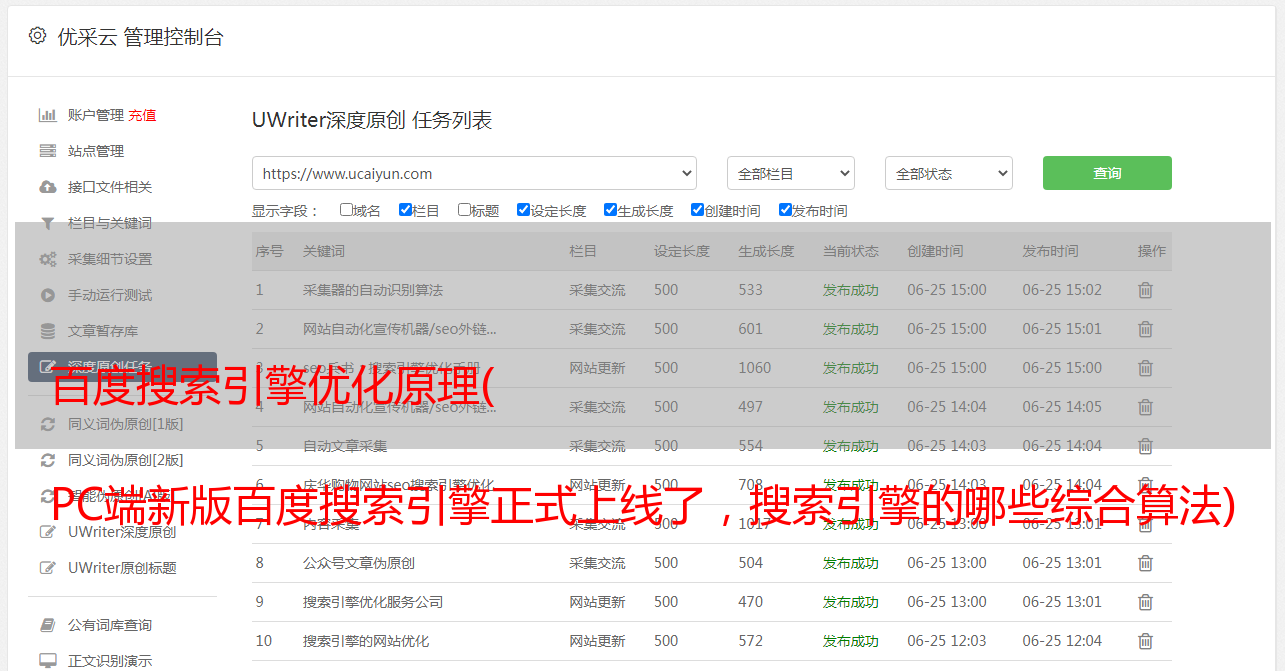Uncheck the 创建时间 checkbox
The height and width of the screenshot is (671, 1285).
(697, 210)
